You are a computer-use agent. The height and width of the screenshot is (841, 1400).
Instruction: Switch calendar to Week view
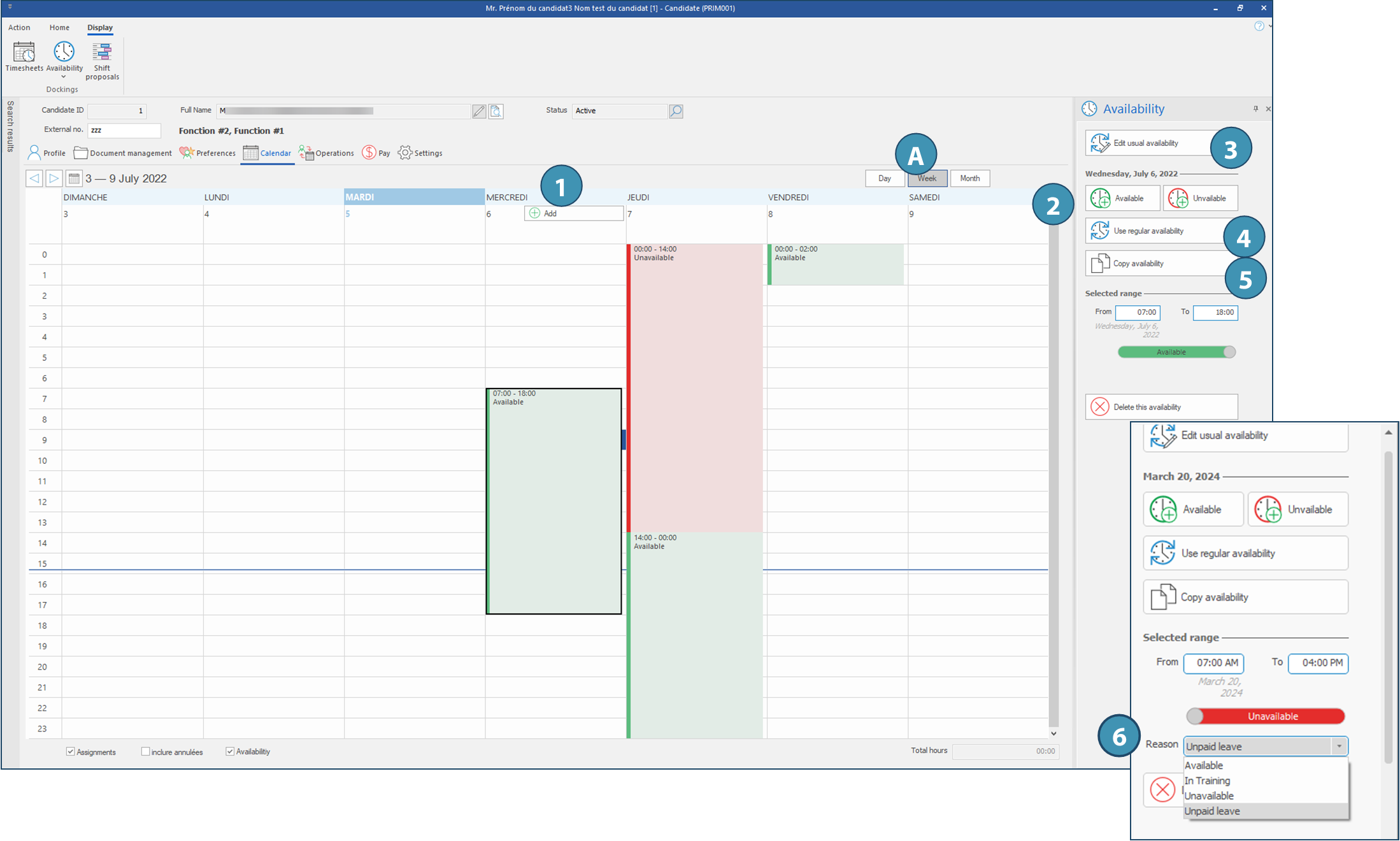[x=927, y=178]
